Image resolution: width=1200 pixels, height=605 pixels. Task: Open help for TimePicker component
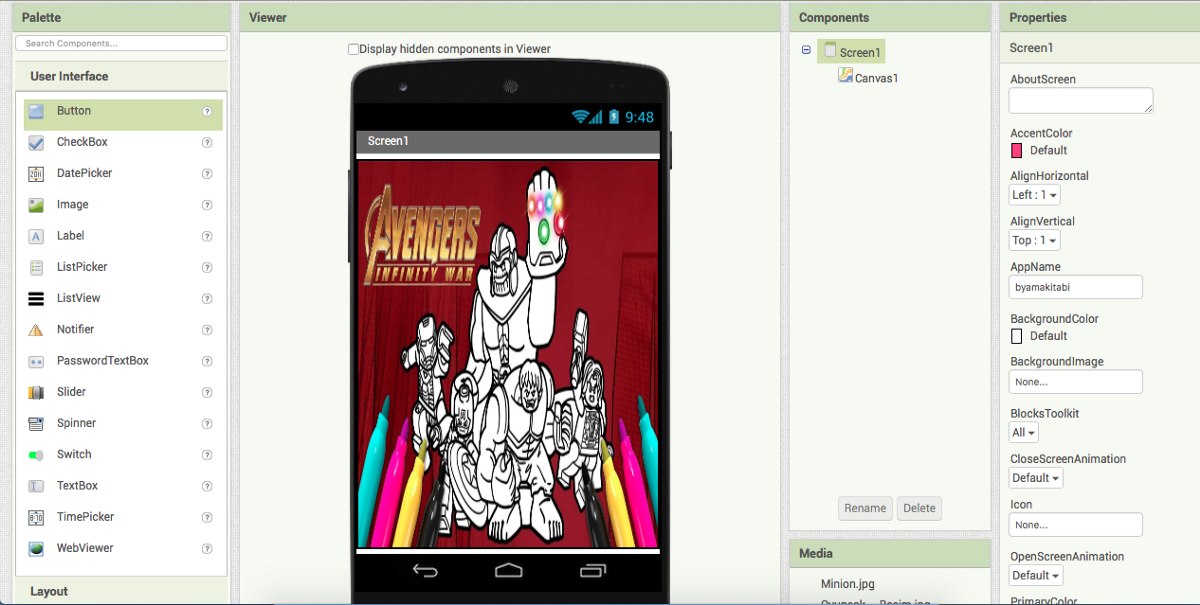[207, 518]
